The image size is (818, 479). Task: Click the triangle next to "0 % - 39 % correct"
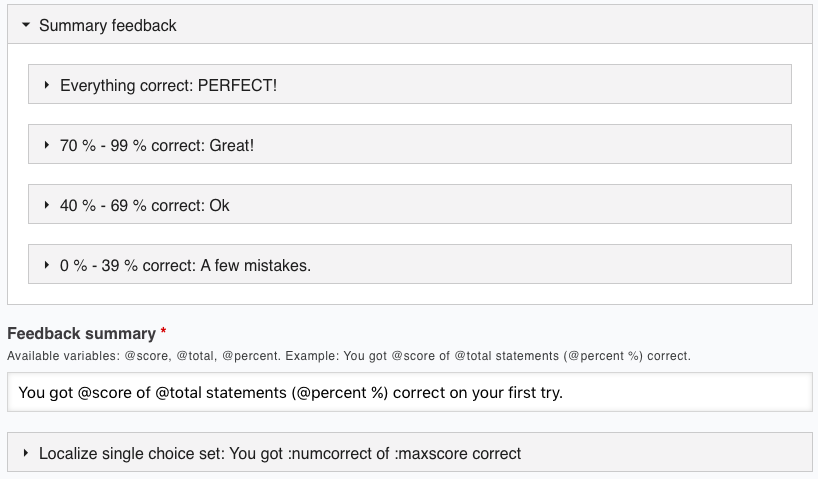pyautogui.click(x=47, y=265)
